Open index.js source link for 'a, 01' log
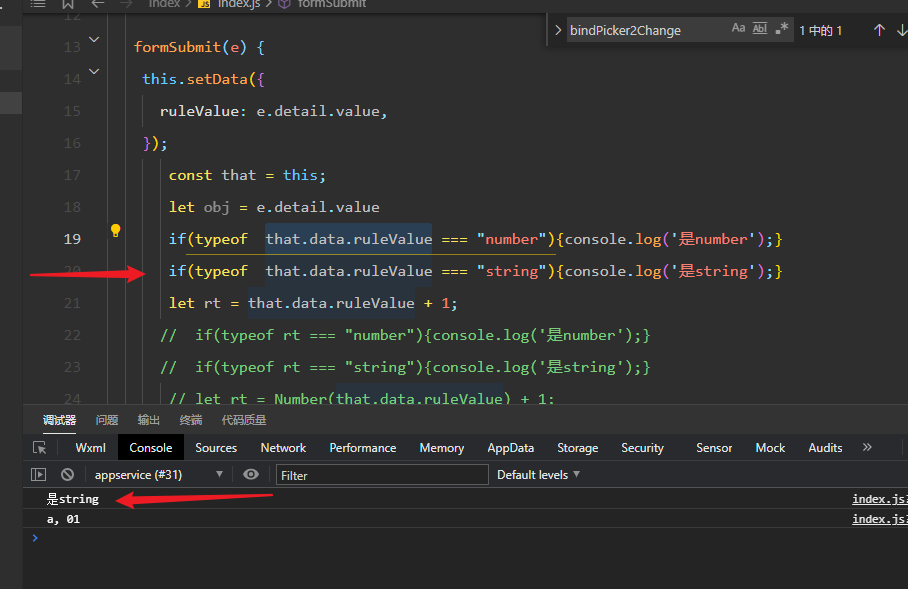Viewport: 908px width, 589px height. [880, 519]
